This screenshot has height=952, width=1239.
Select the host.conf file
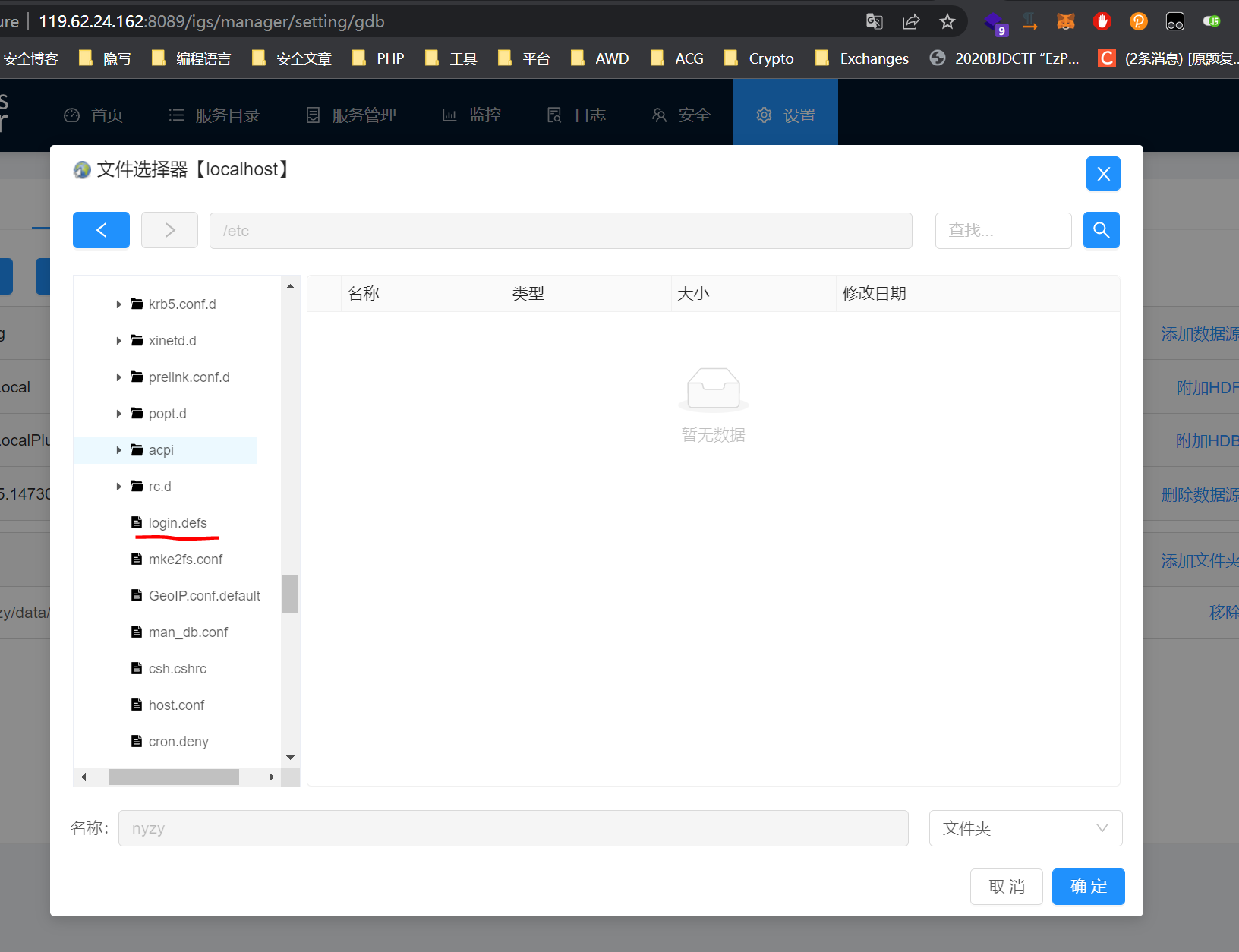(x=176, y=705)
